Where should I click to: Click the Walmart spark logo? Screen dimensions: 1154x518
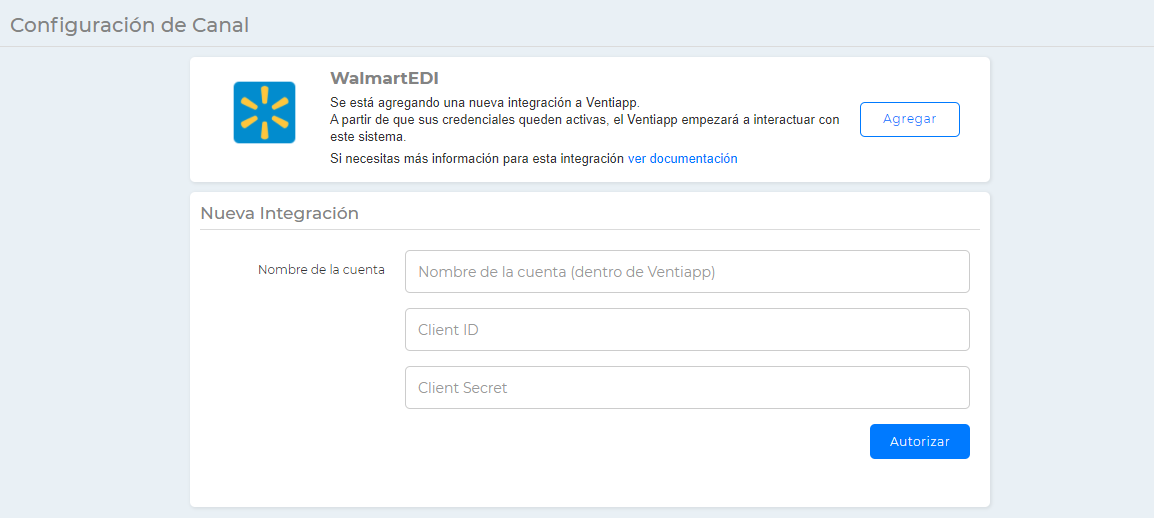click(264, 112)
